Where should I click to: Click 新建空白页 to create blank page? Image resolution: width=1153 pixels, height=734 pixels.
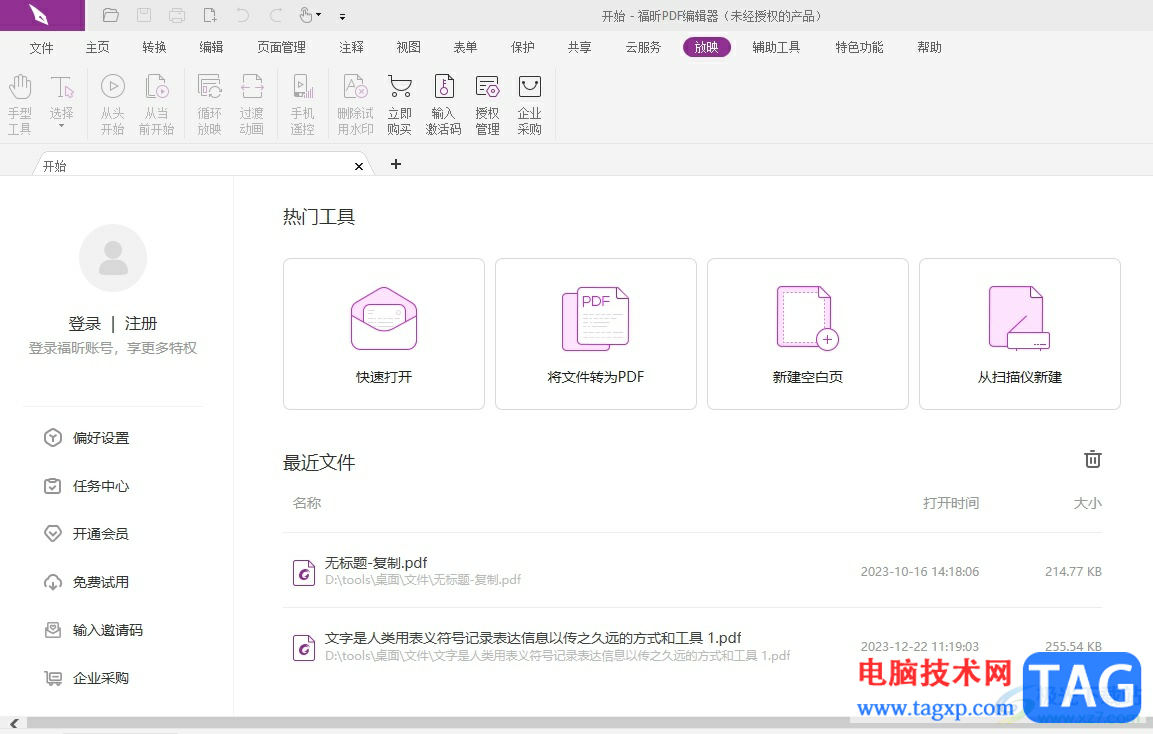tap(808, 334)
